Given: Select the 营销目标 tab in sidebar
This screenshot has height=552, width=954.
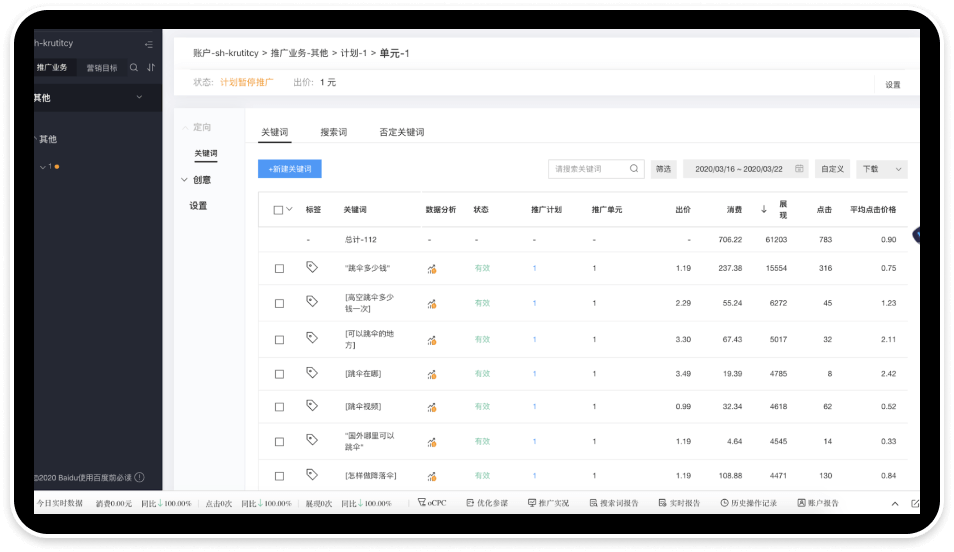Looking at the screenshot, I should pyautogui.click(x=102, y=68).
